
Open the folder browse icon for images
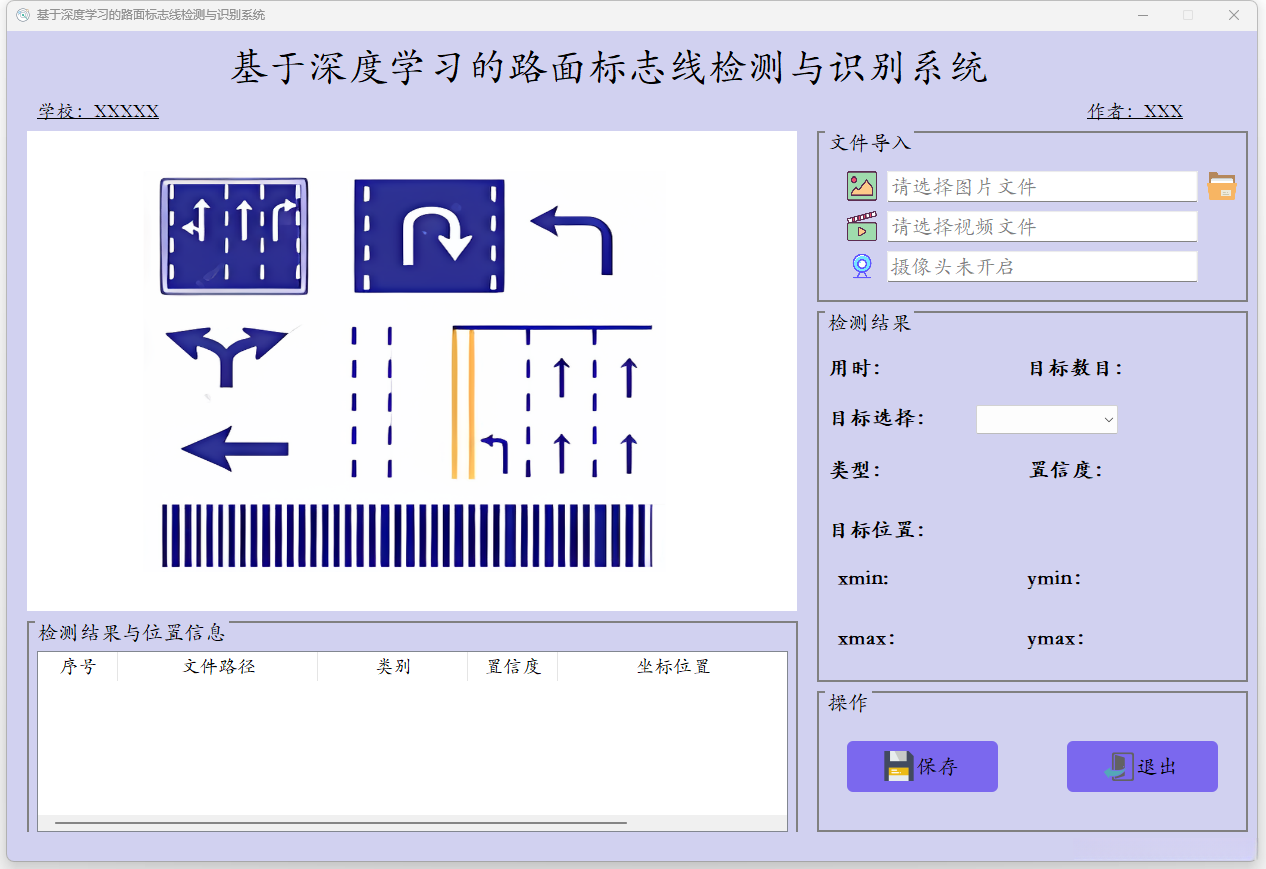(x=1222, y=186)
